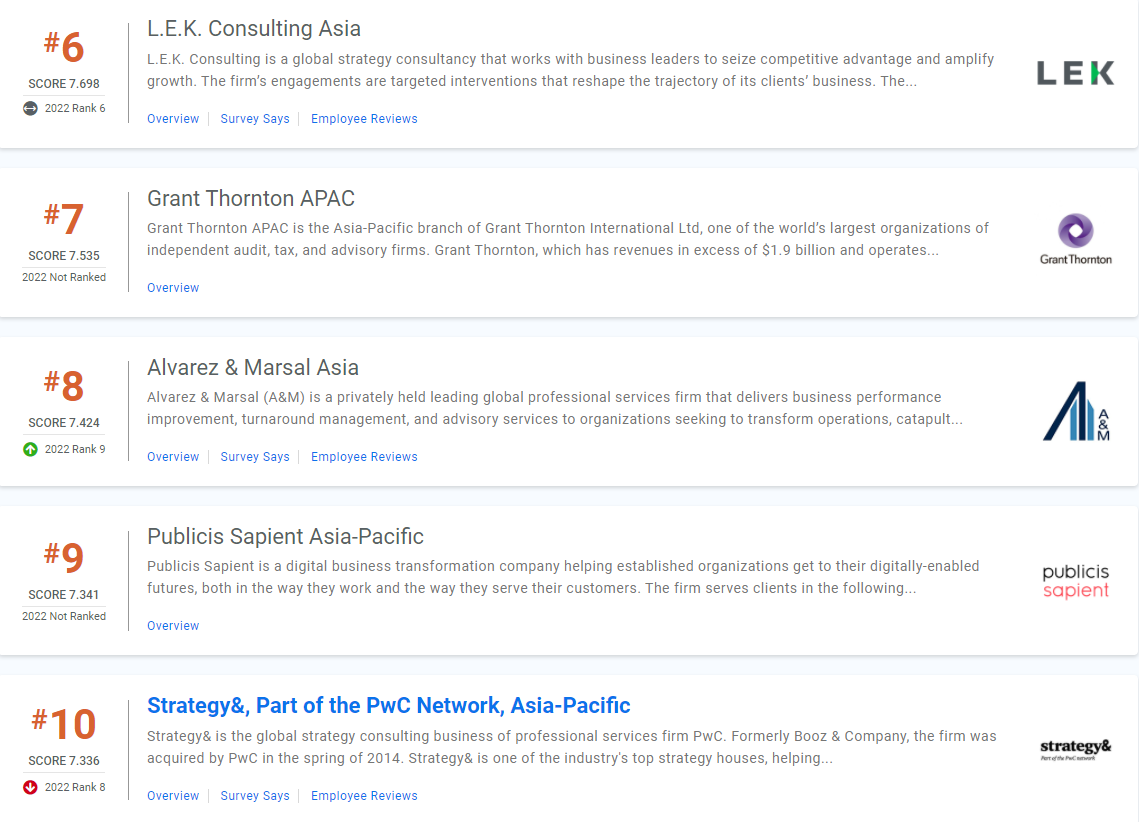
Task: Select the #10 rank number
Action: (x=64, y=723)
